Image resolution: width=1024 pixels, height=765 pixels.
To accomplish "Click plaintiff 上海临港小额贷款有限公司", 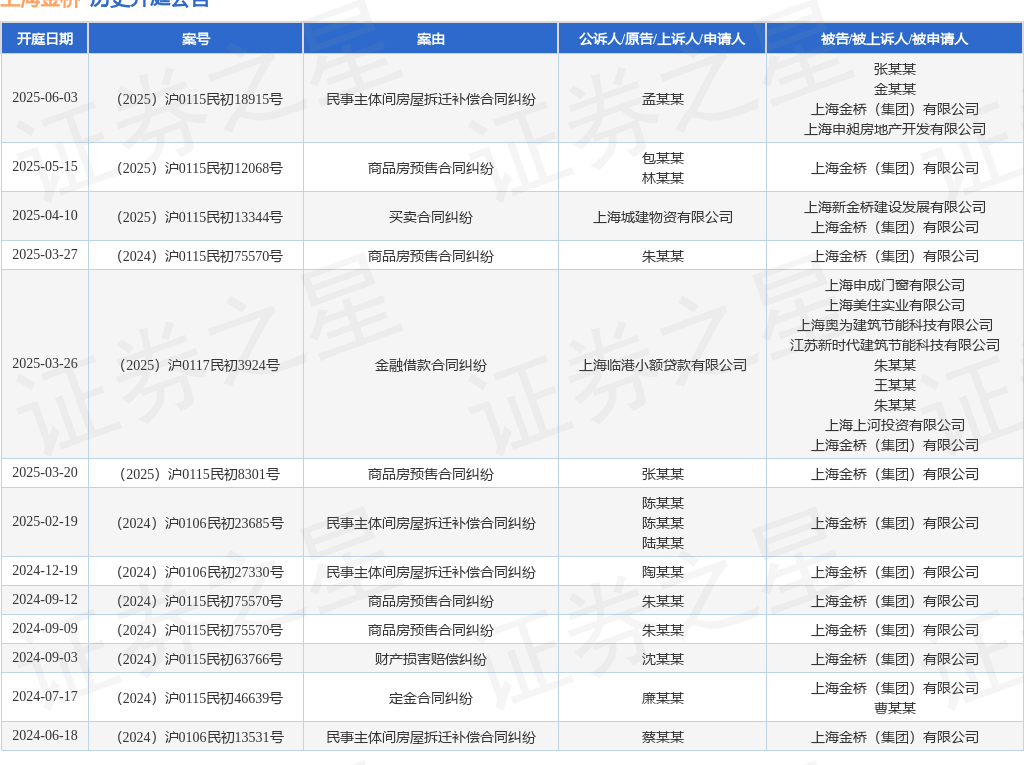I will [662, 365].
